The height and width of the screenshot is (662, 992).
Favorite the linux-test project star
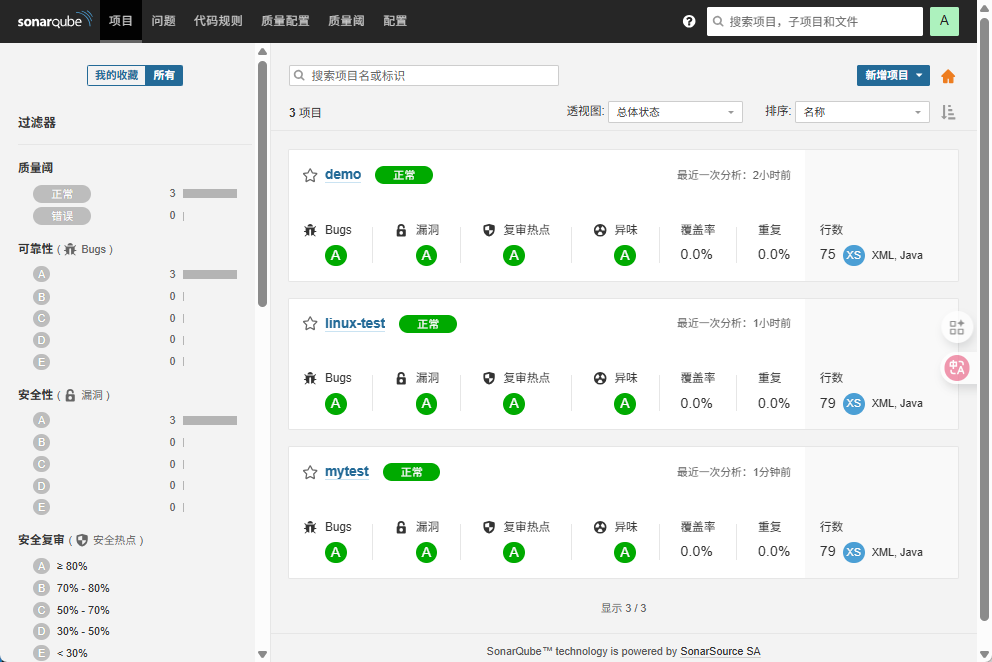[309, 324]
